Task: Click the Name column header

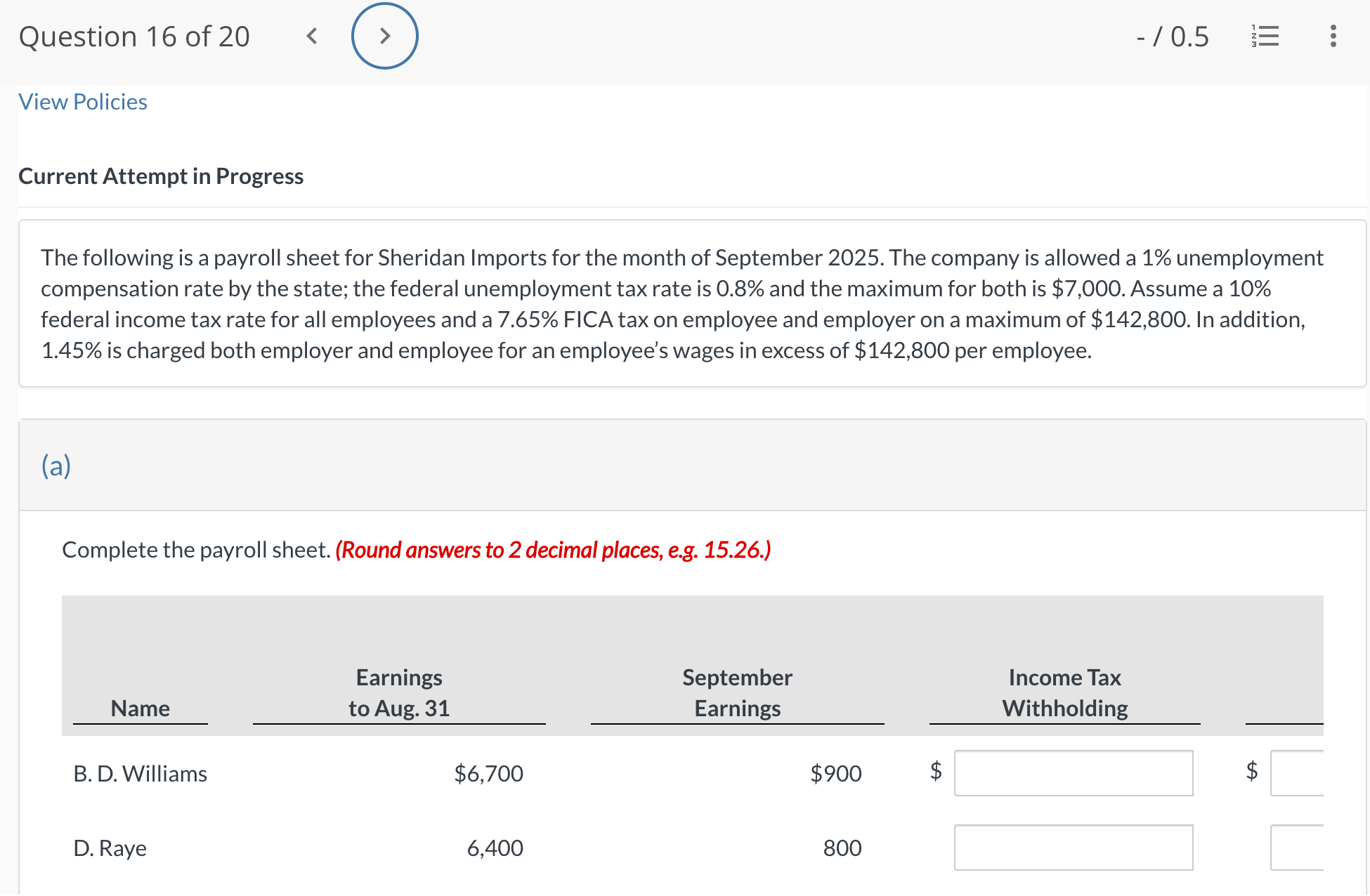Action: 140,709
